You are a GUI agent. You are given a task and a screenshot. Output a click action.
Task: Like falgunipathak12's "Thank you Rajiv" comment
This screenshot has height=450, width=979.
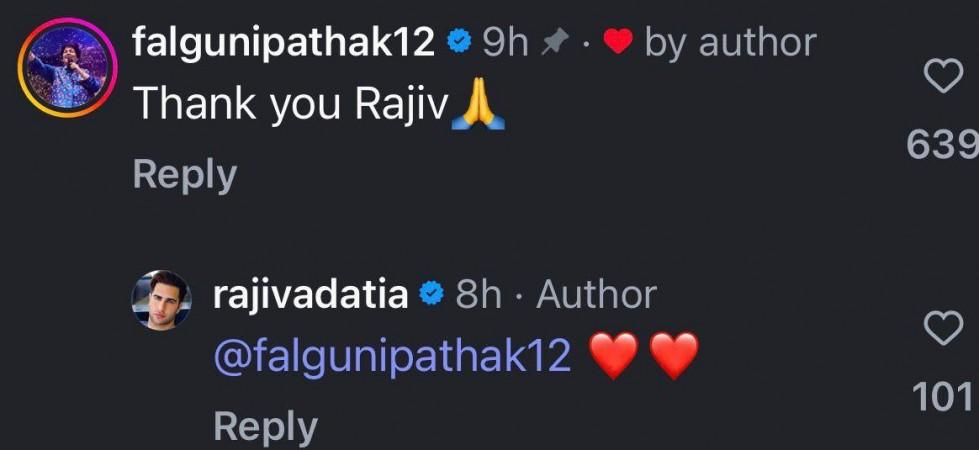(943, 79)
